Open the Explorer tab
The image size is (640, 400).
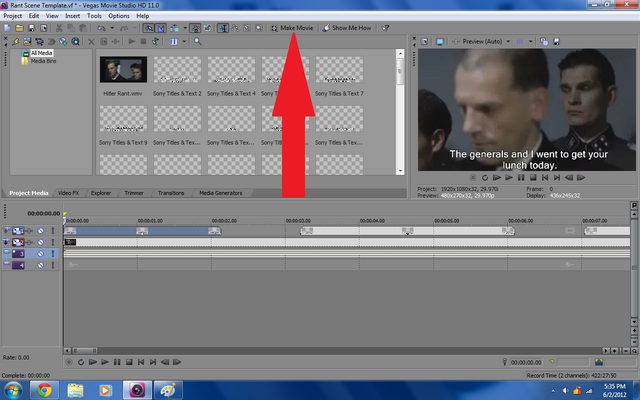click(101, 193)
